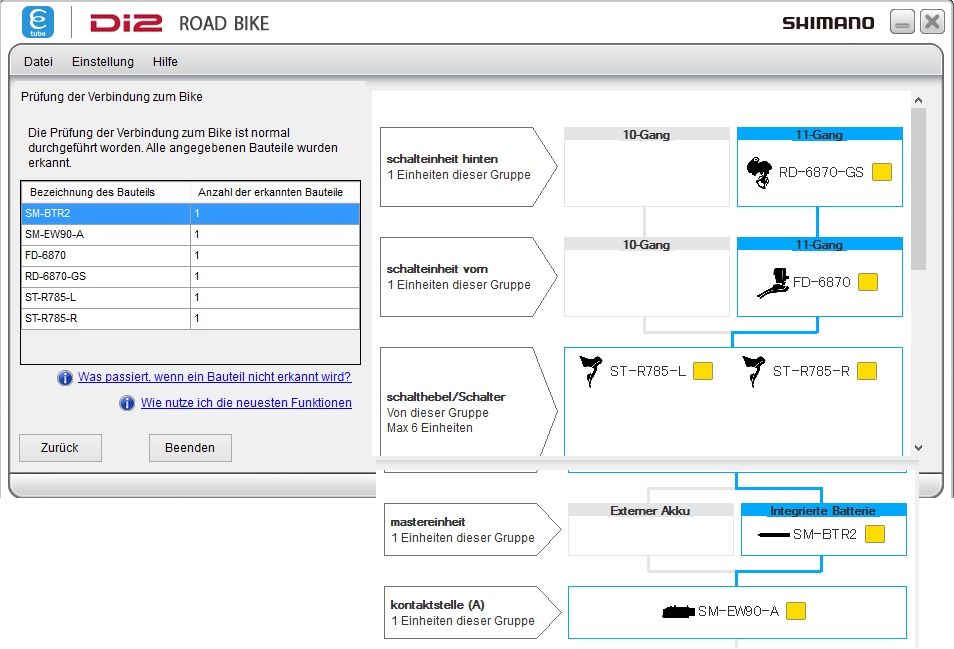
Task: Select 10-Gang tab for schalteinheit vorn
Action: coord(647,245)
